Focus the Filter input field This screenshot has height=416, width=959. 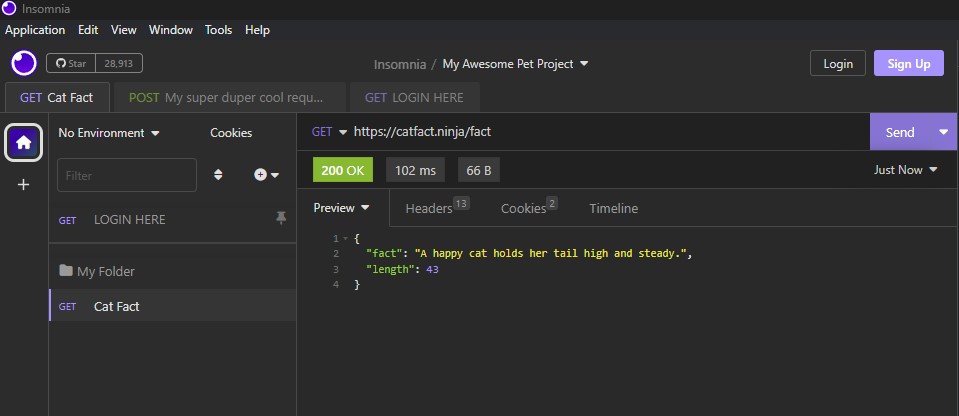tap(127, 175)
